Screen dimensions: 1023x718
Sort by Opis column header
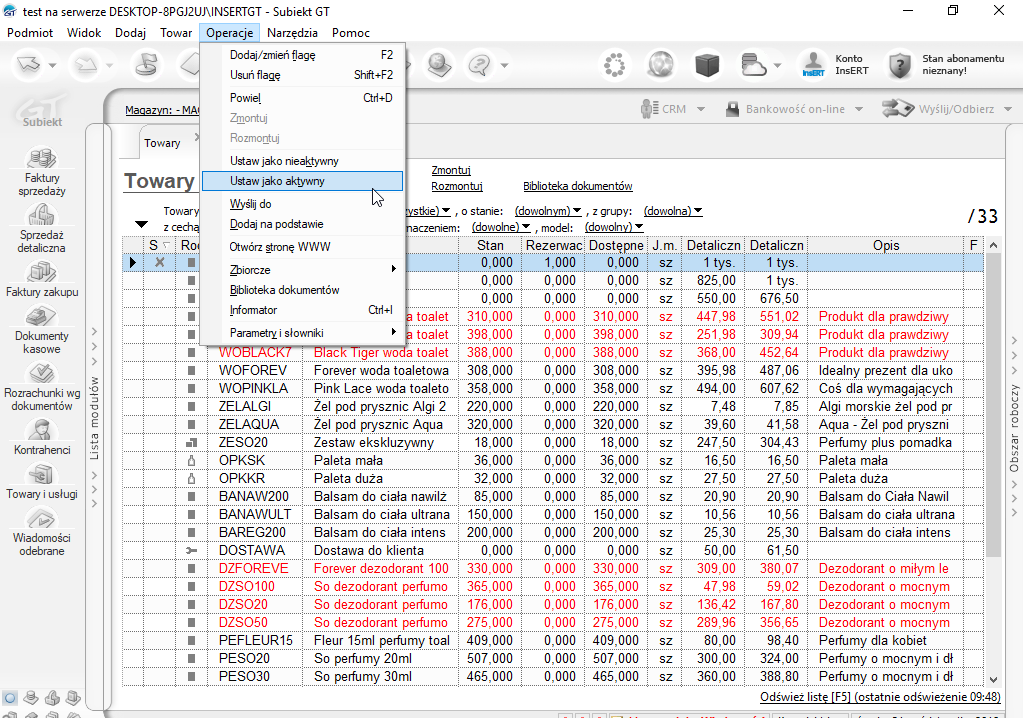[886, 245]
